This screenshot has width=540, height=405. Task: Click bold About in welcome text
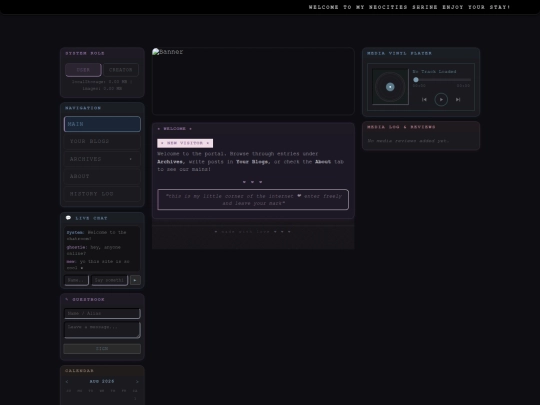tap(323, 162)
